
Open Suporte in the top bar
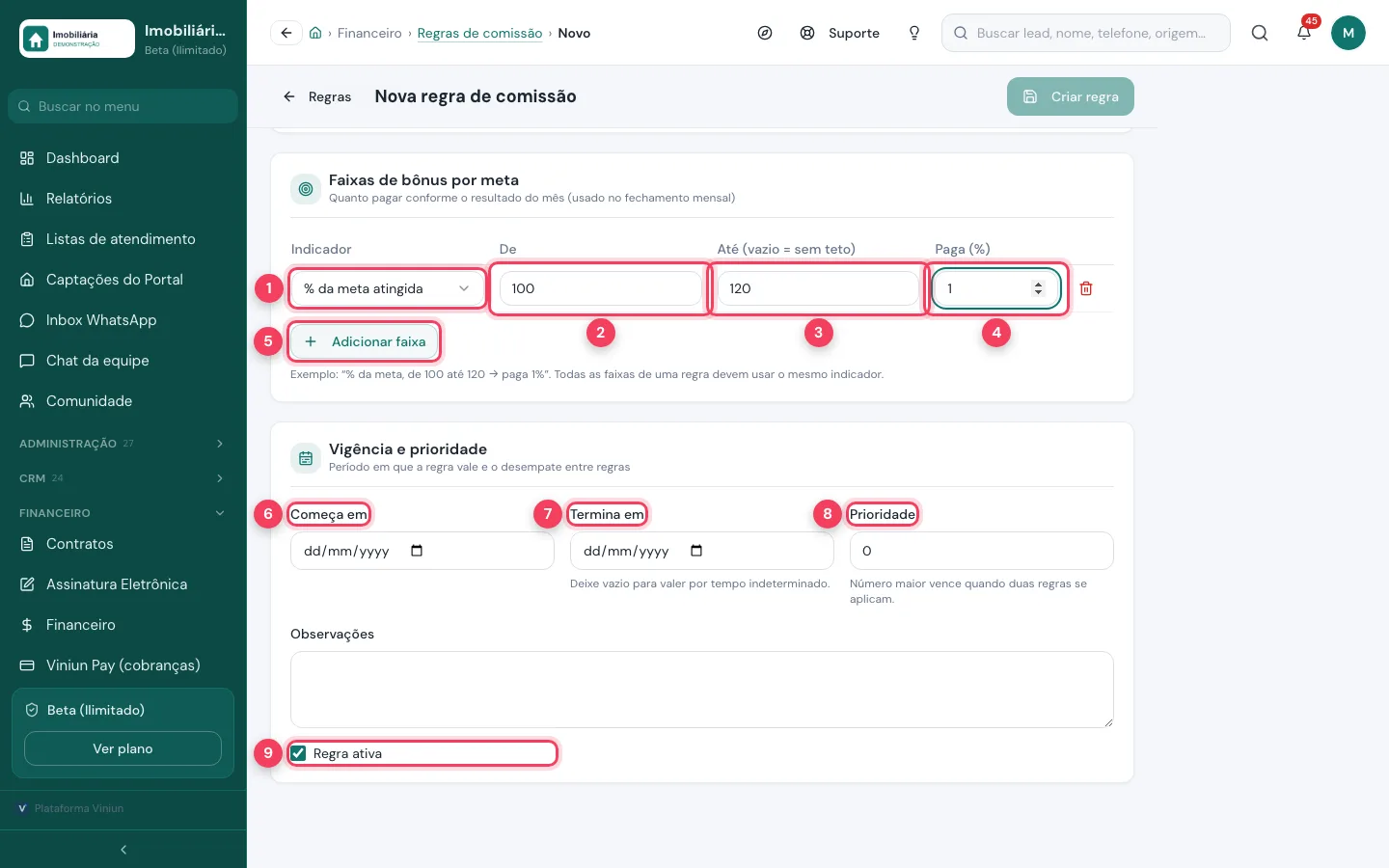(x=840, y=33)
